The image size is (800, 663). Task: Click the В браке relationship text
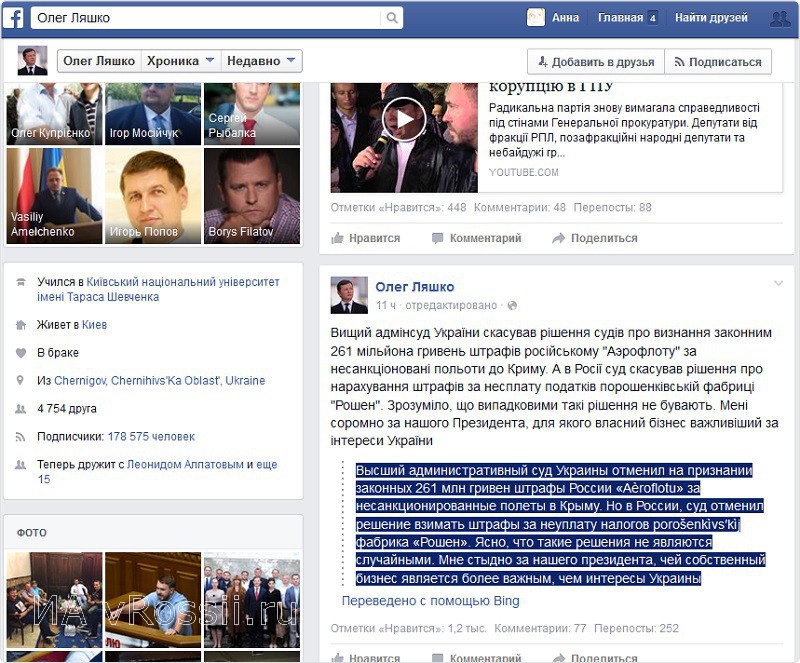click(x=58, y=353)
